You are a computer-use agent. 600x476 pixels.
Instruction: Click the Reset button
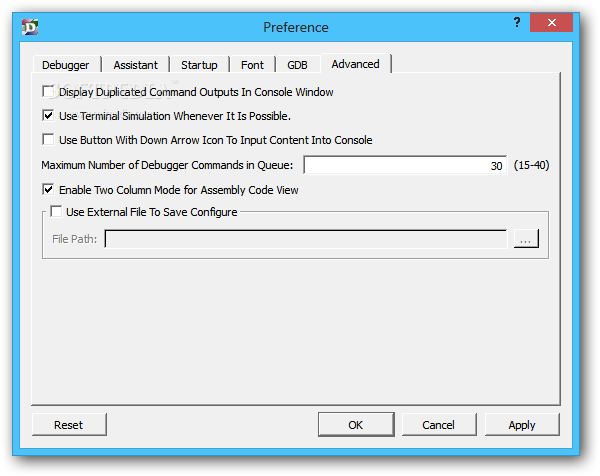[69, 425]
